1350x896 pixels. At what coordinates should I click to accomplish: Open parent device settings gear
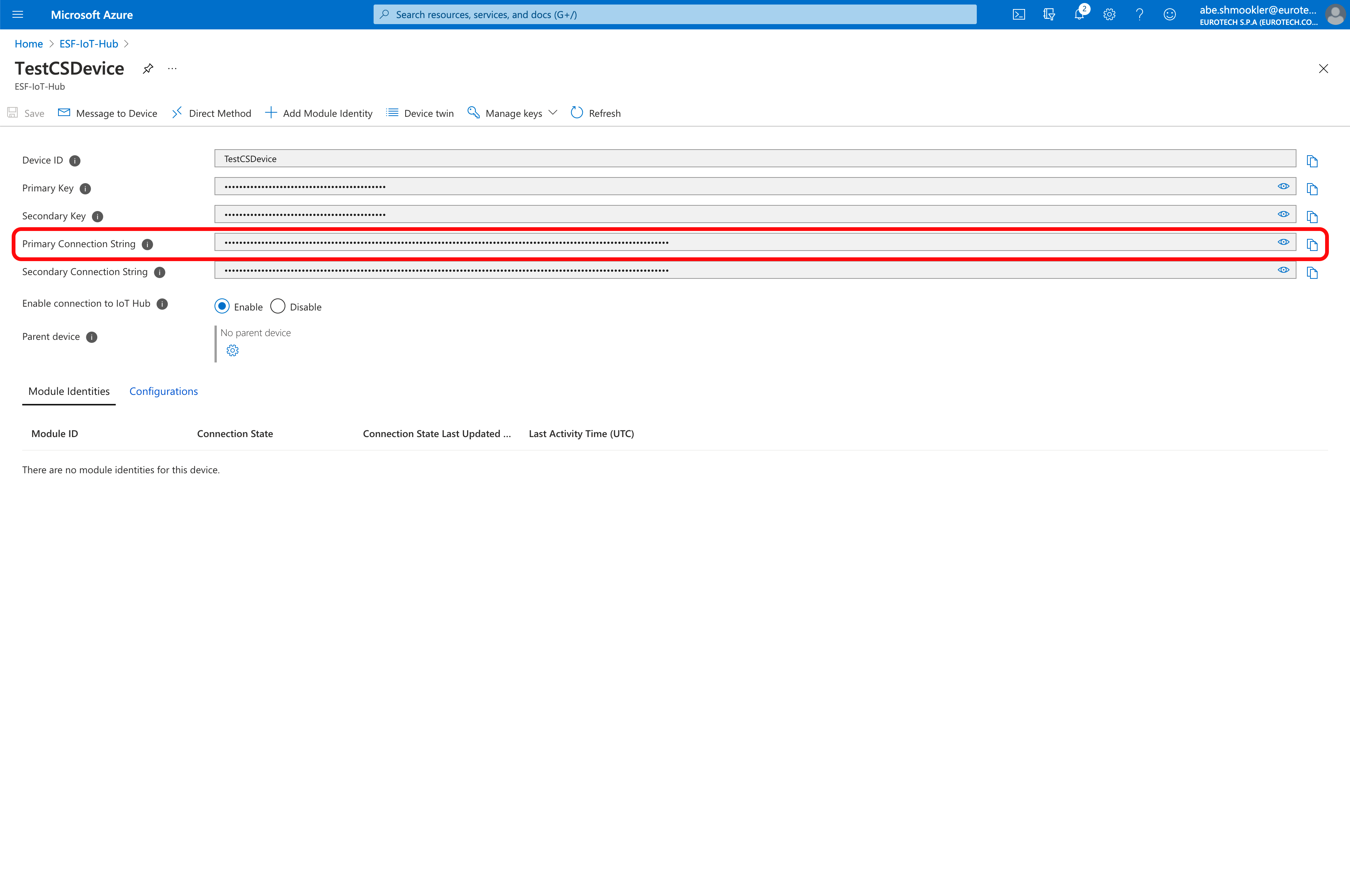click(232, 350)
